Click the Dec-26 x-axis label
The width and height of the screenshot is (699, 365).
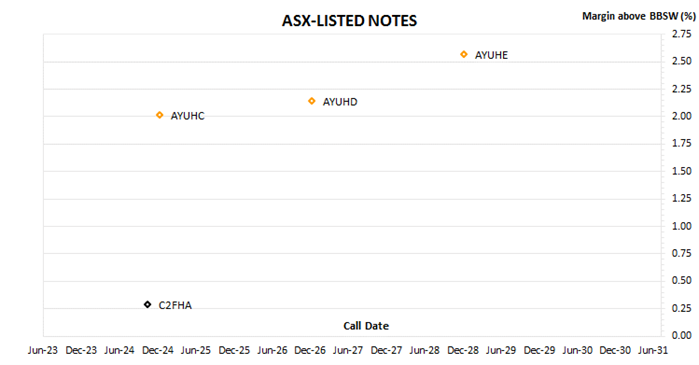click(310, 350)
